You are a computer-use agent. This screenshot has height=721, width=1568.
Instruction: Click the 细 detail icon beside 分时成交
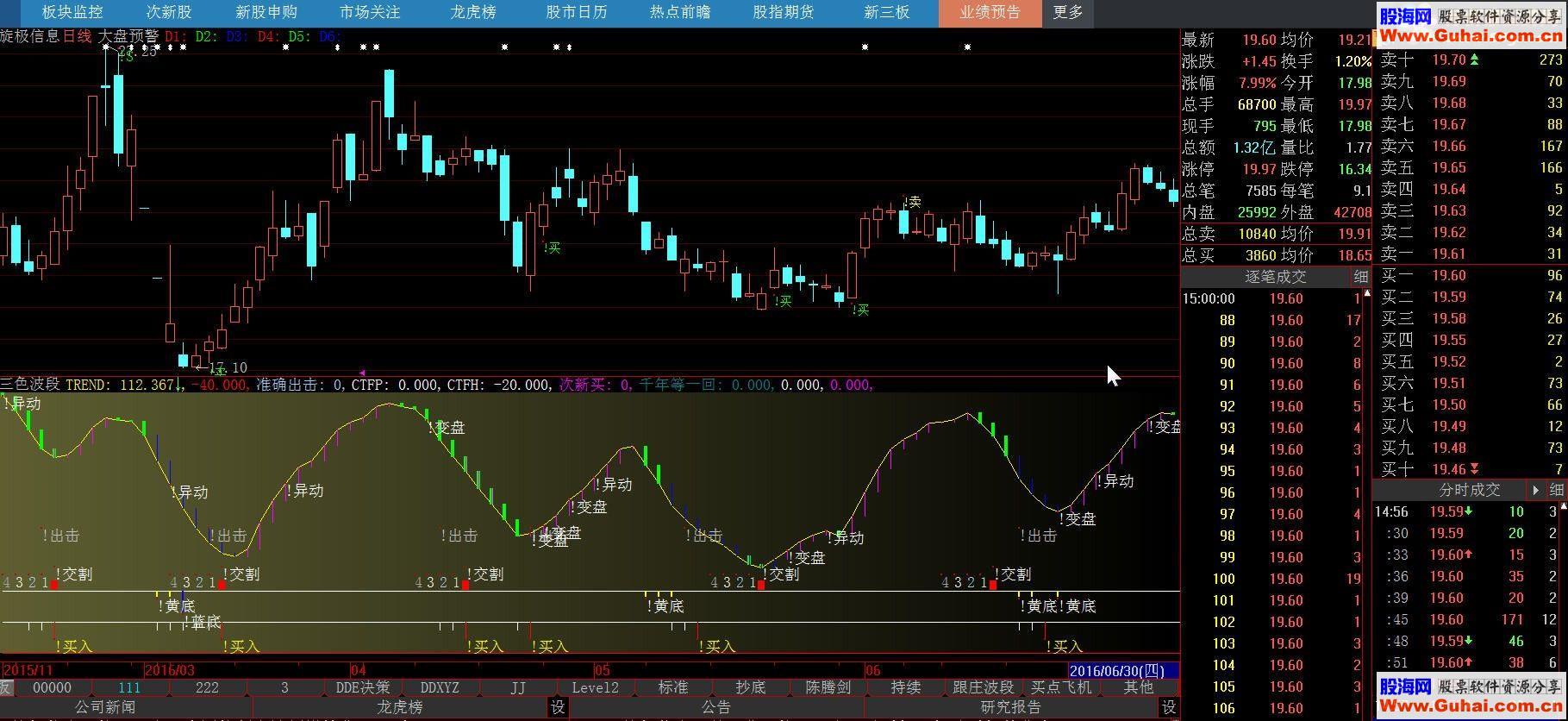tap(1556, 490)
